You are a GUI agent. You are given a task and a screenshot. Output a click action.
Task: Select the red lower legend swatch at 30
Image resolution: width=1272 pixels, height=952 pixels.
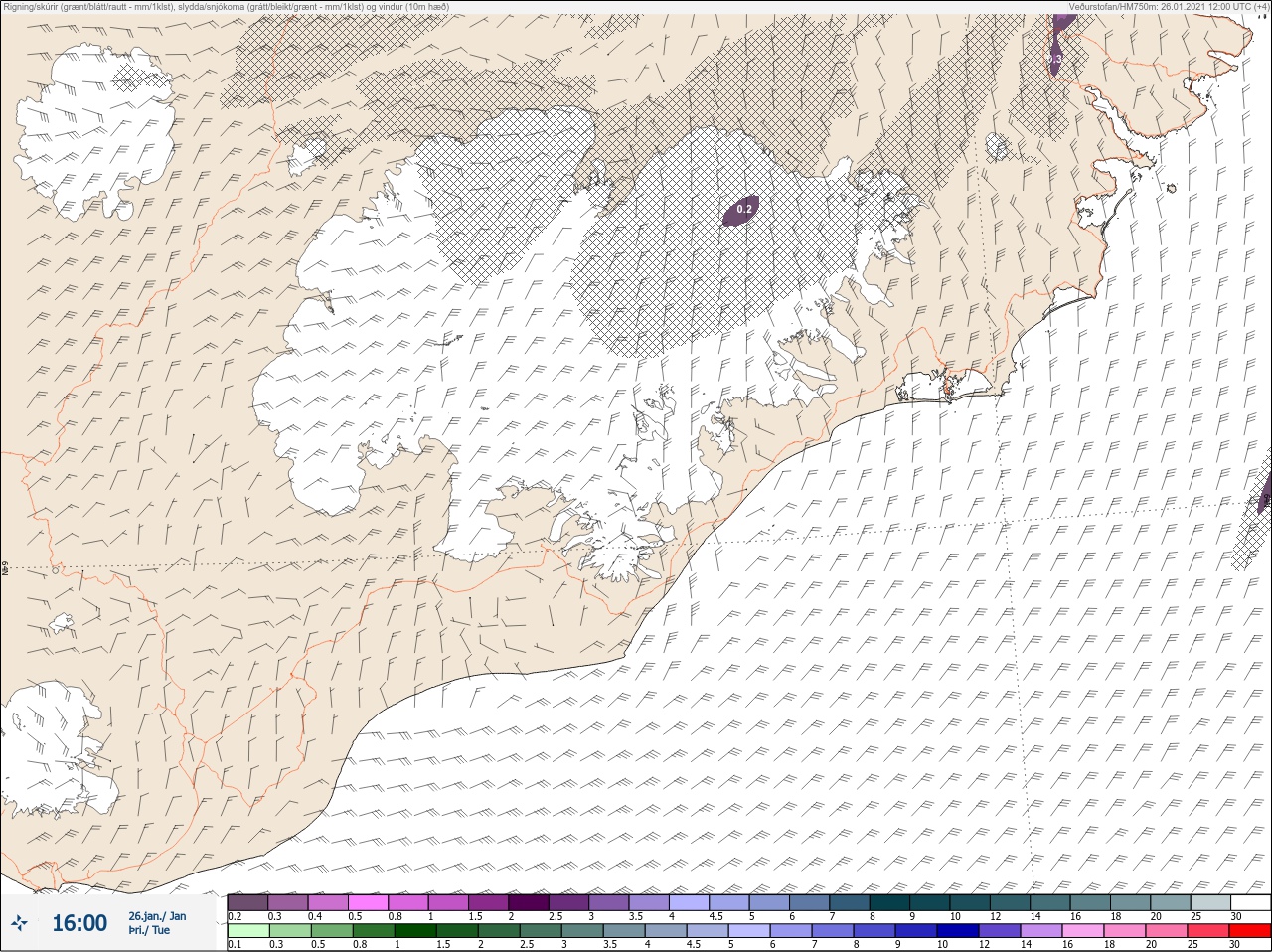1251,931
